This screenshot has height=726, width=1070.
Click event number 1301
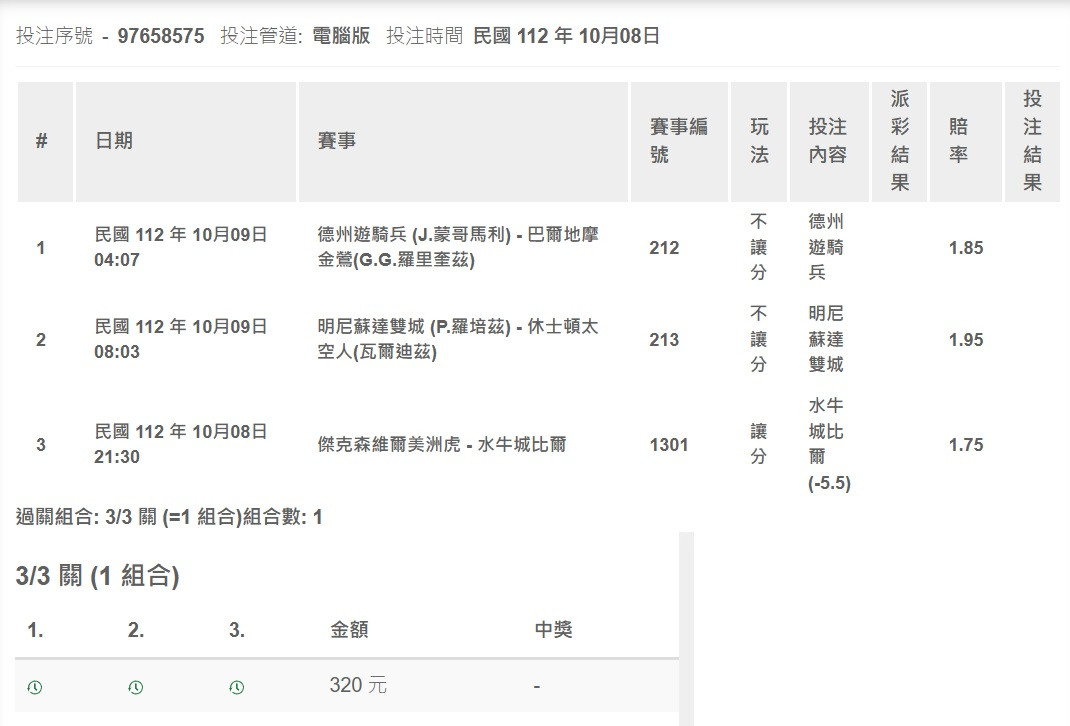click(x=669, y=445)
